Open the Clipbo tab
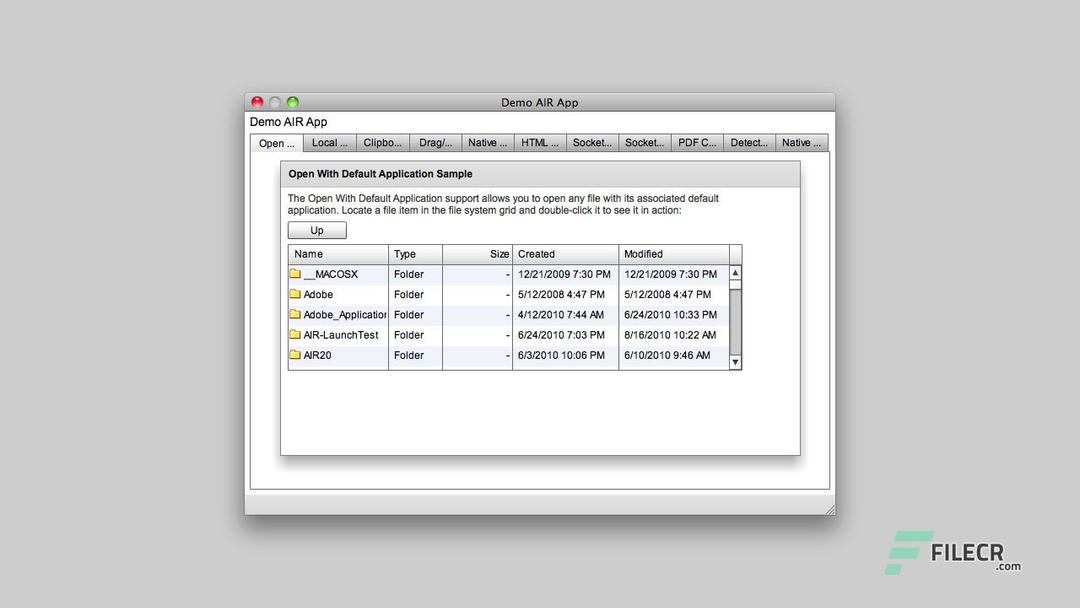Screen dimensions: 1080x608 point(382,142)
